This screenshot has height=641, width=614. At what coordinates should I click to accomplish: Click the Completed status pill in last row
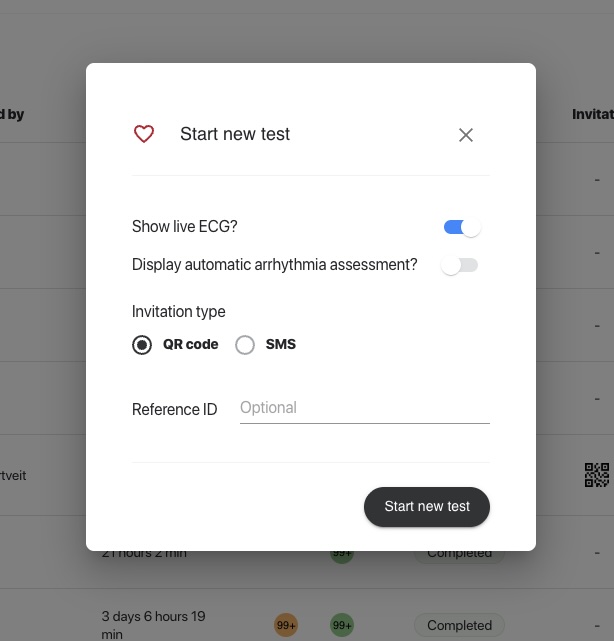coord(459,625)
